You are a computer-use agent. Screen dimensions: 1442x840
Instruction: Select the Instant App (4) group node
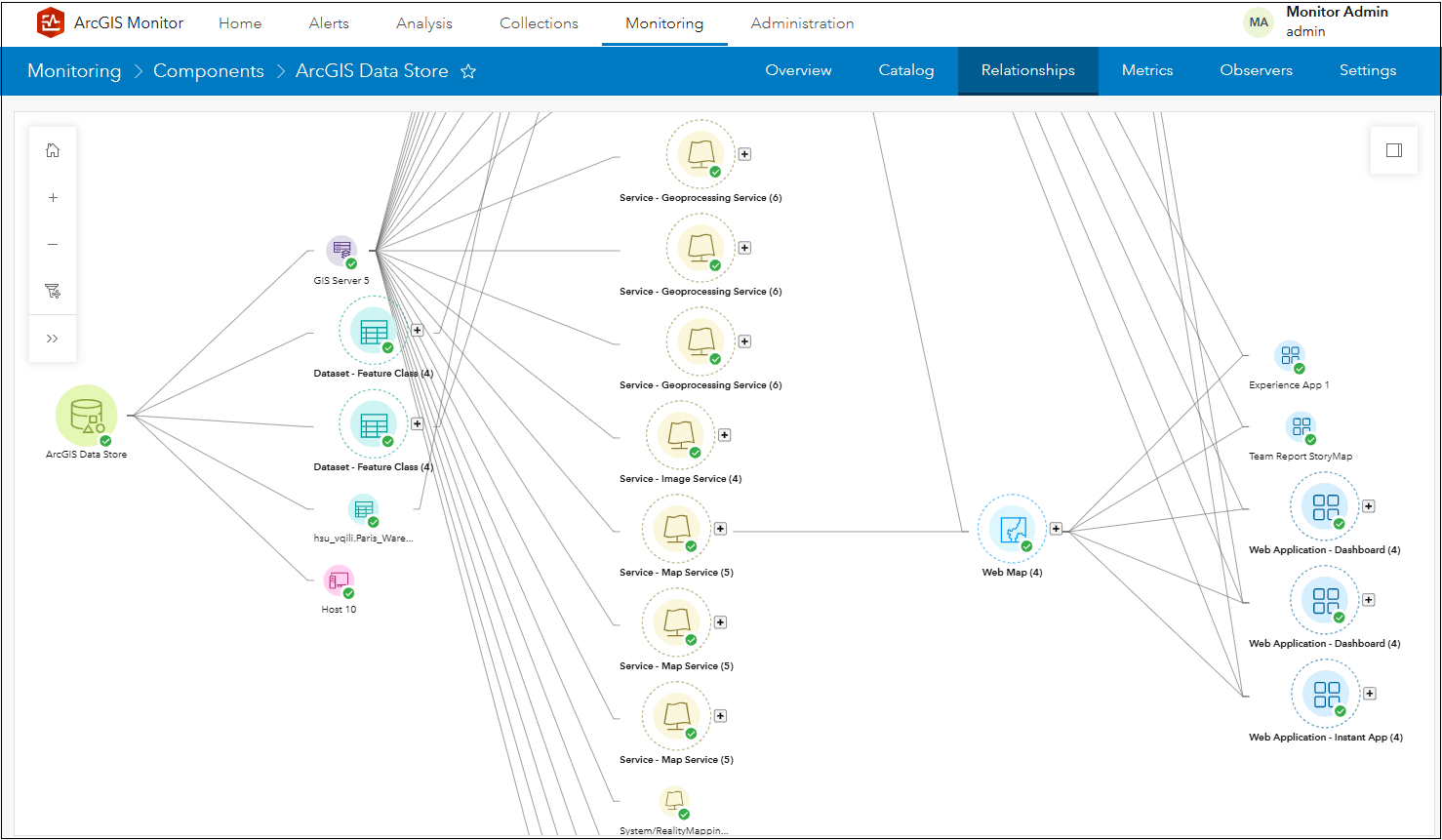(1326, 694)
